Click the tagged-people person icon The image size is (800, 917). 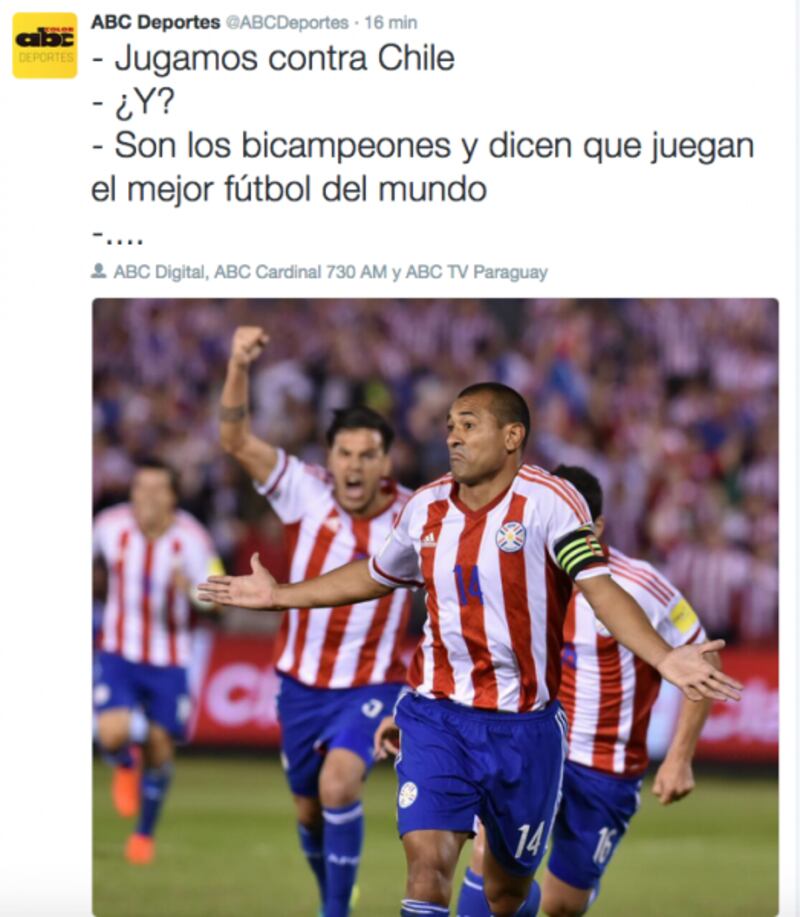pyautogui.click(x=99, y=271)
